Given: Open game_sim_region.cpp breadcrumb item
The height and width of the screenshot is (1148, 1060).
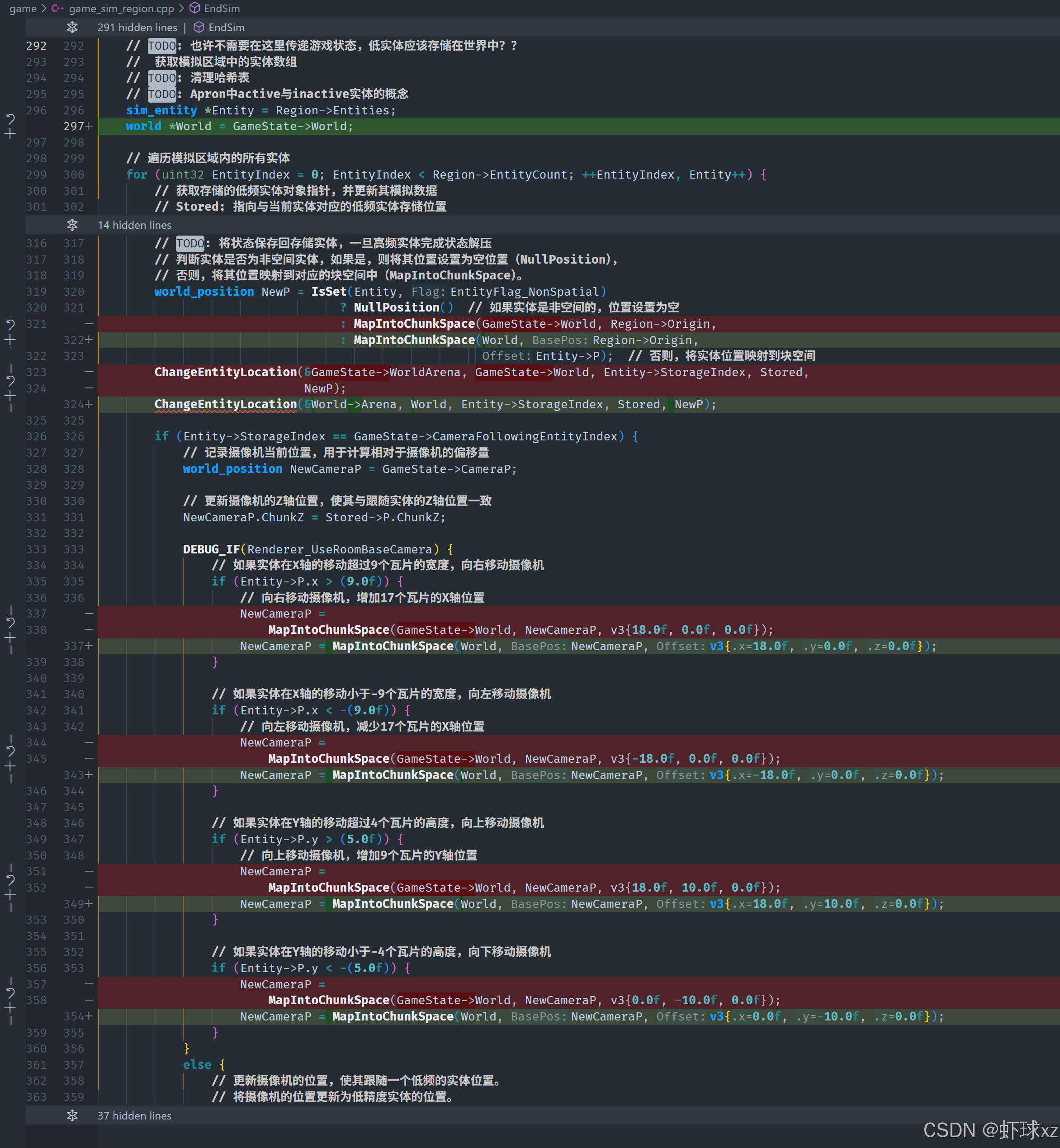Looking at the screenshot, I should [121, 8].
